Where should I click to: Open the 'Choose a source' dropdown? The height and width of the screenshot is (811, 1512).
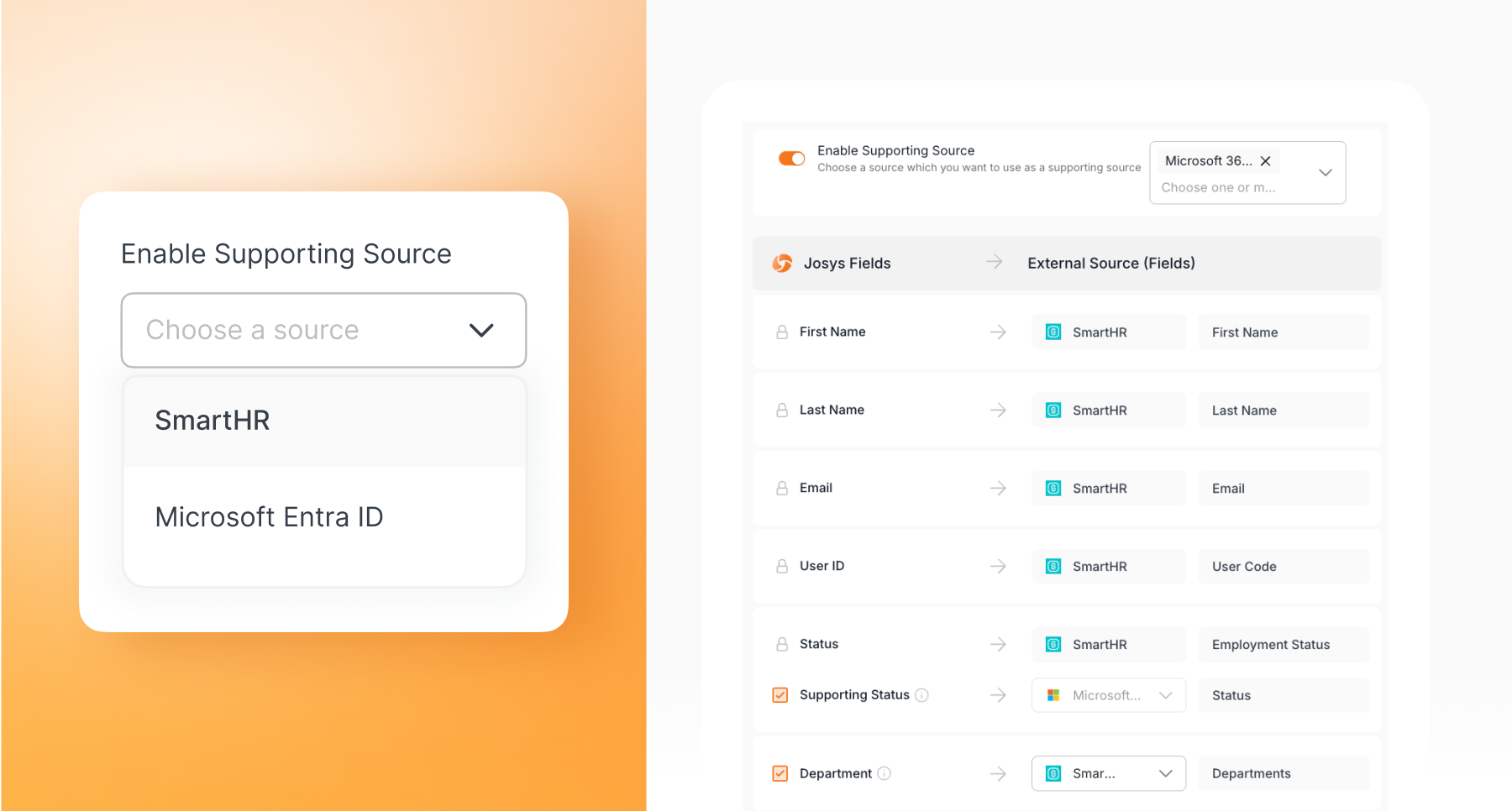pos(323,330)
